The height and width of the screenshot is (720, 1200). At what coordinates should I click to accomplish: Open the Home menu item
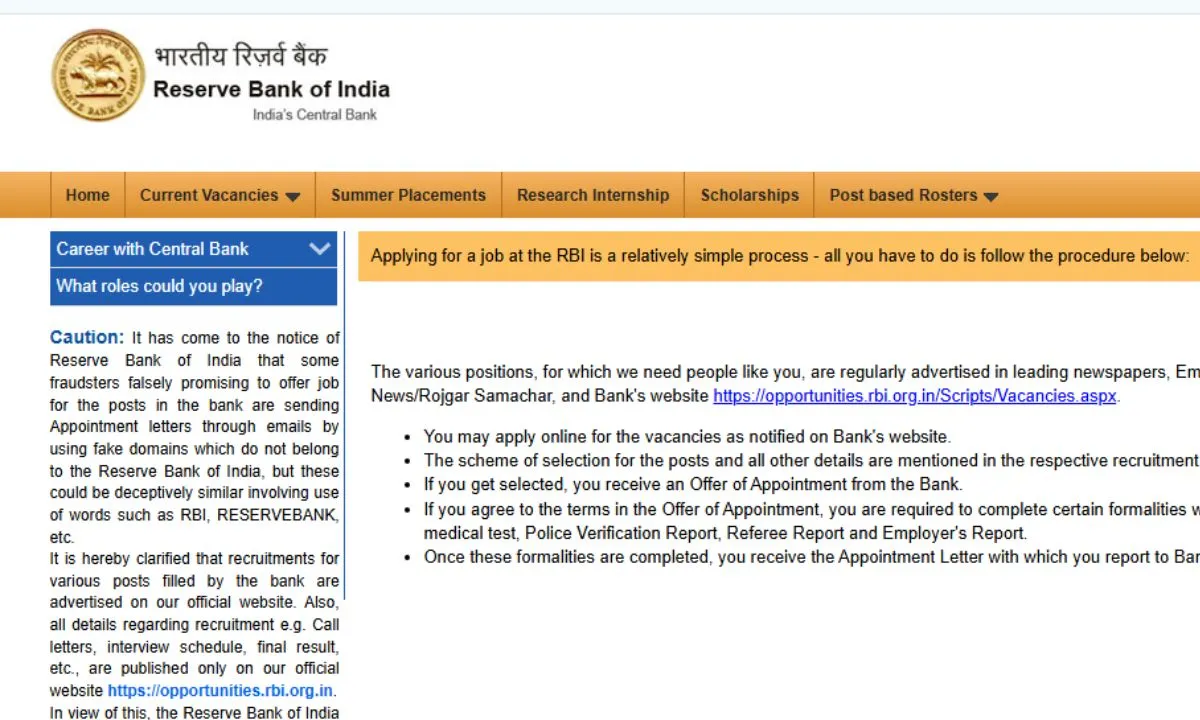pos(88,195)
